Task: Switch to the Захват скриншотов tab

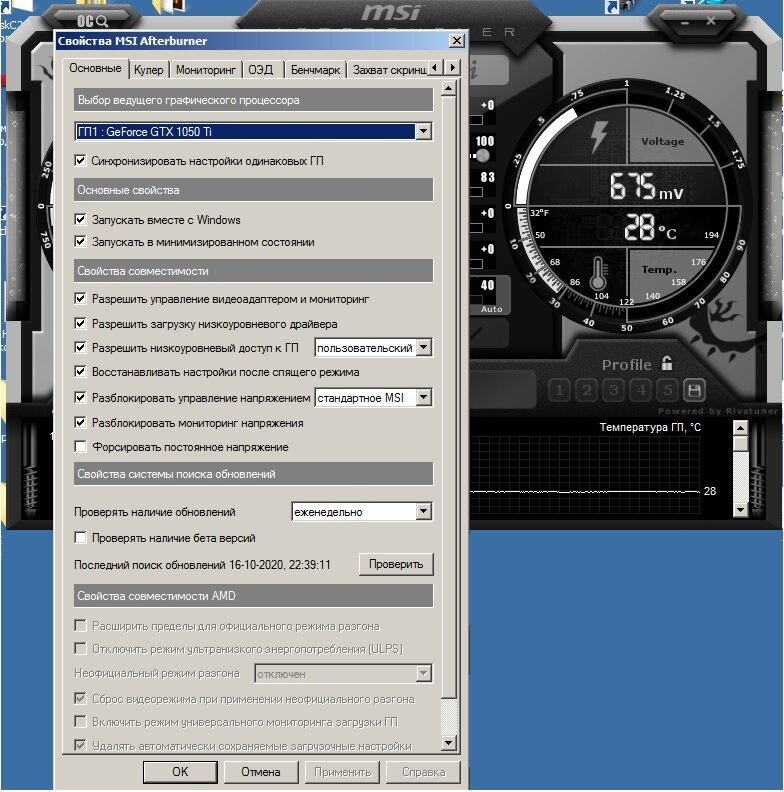Action: [388, 70]
